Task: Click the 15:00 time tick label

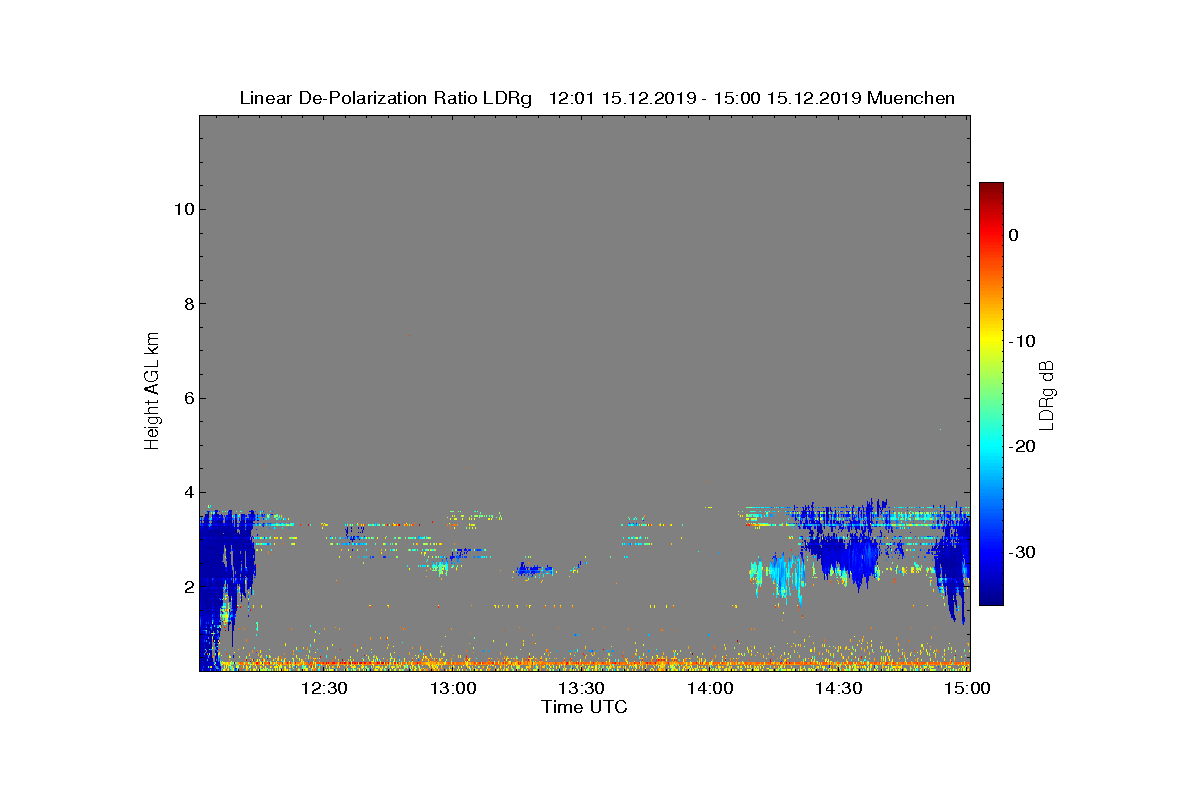Action: 967,688
